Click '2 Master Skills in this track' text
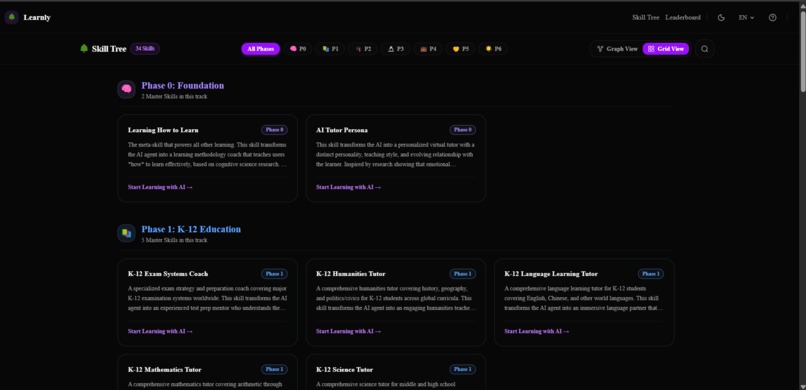Screen dimensions: 806x390 [174, 97]
